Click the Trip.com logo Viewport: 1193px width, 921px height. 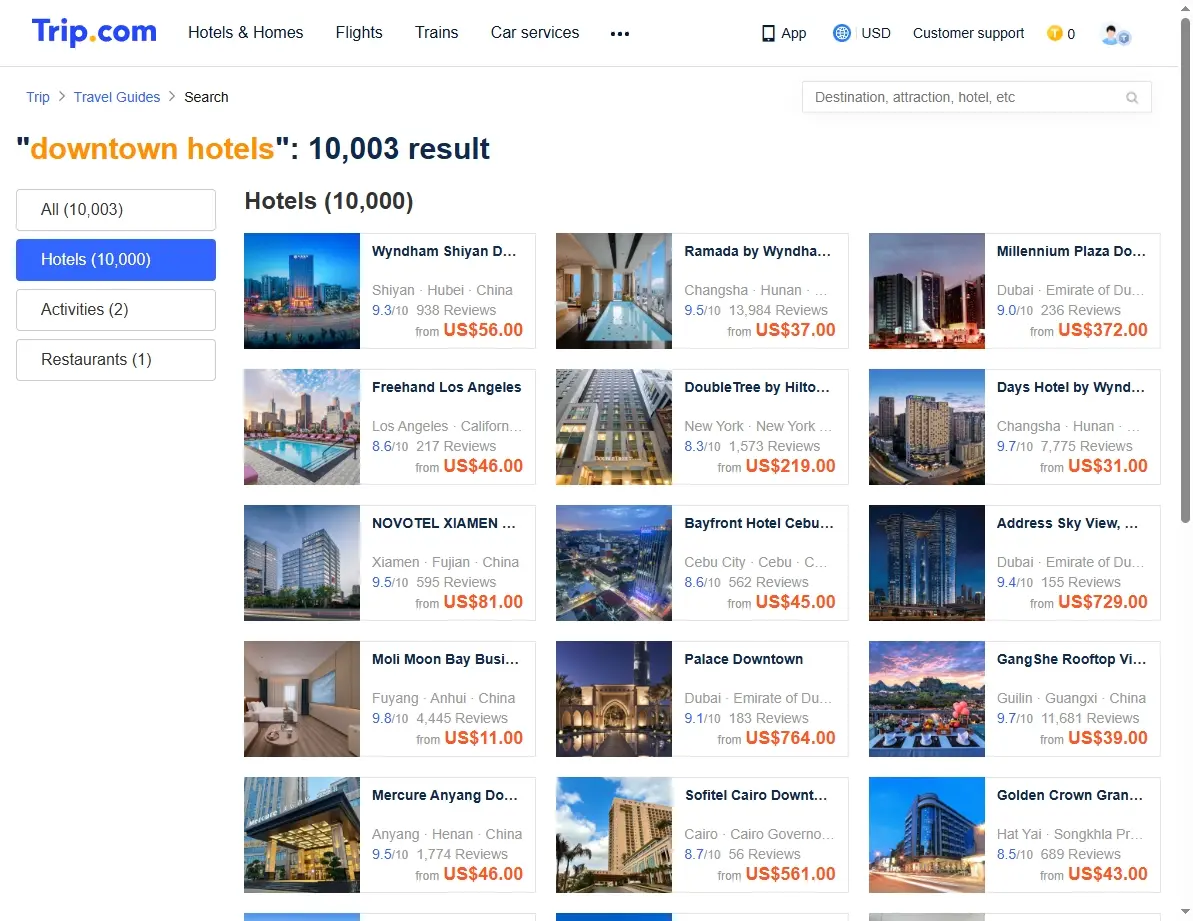point(94,32)
